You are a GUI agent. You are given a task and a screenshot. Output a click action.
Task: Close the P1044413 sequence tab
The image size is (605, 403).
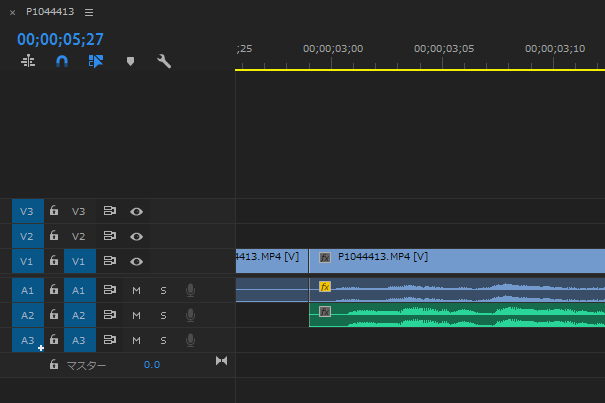(x=12, y=12)
